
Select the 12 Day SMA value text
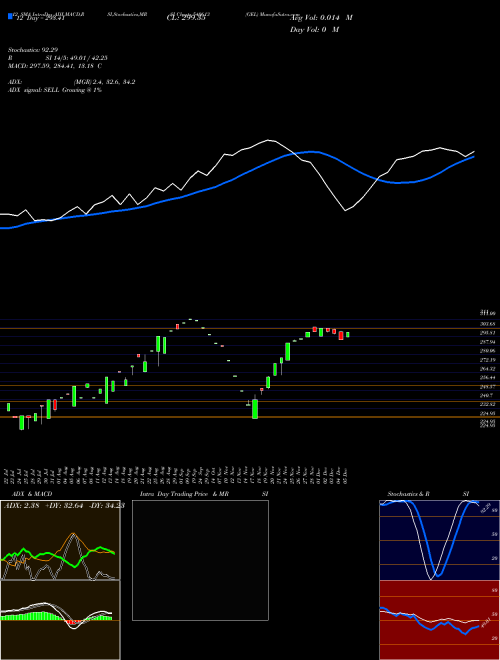tap(39, 18)
